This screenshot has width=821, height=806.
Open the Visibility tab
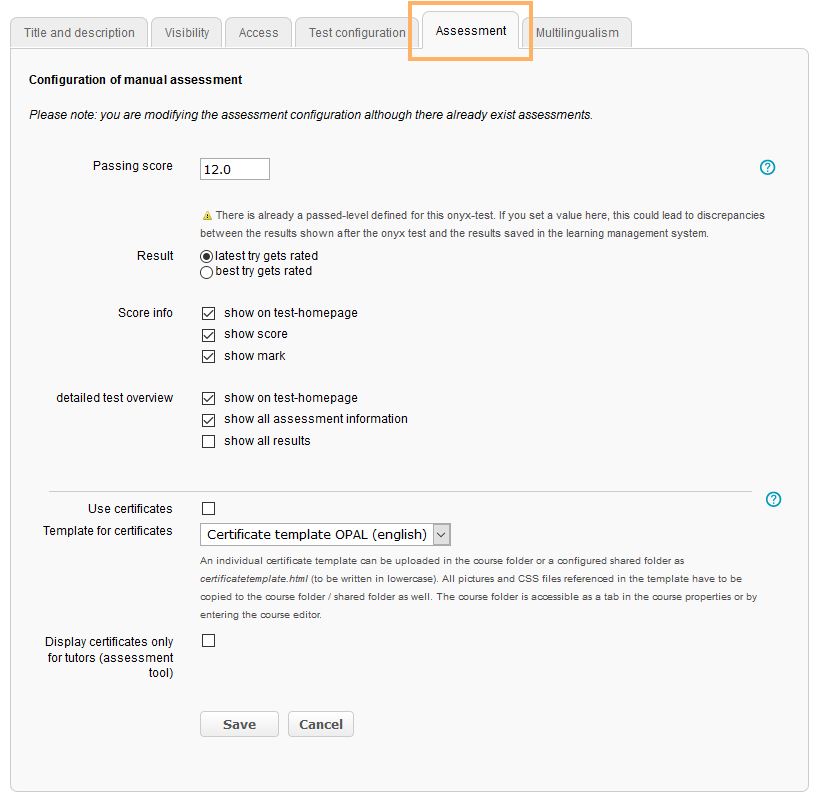(x=187, y=33)
